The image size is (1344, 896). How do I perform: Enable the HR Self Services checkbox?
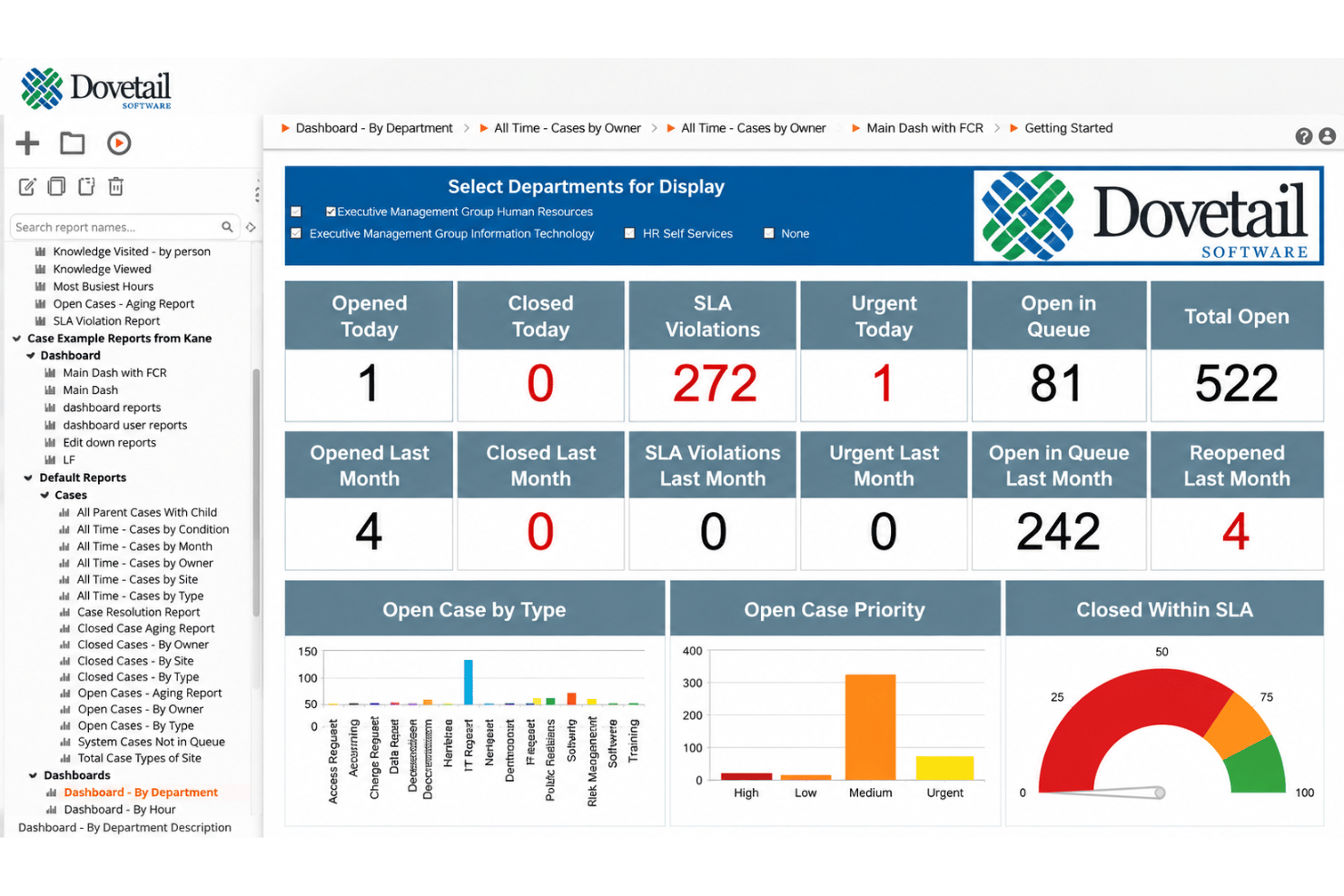click(629, 233)
